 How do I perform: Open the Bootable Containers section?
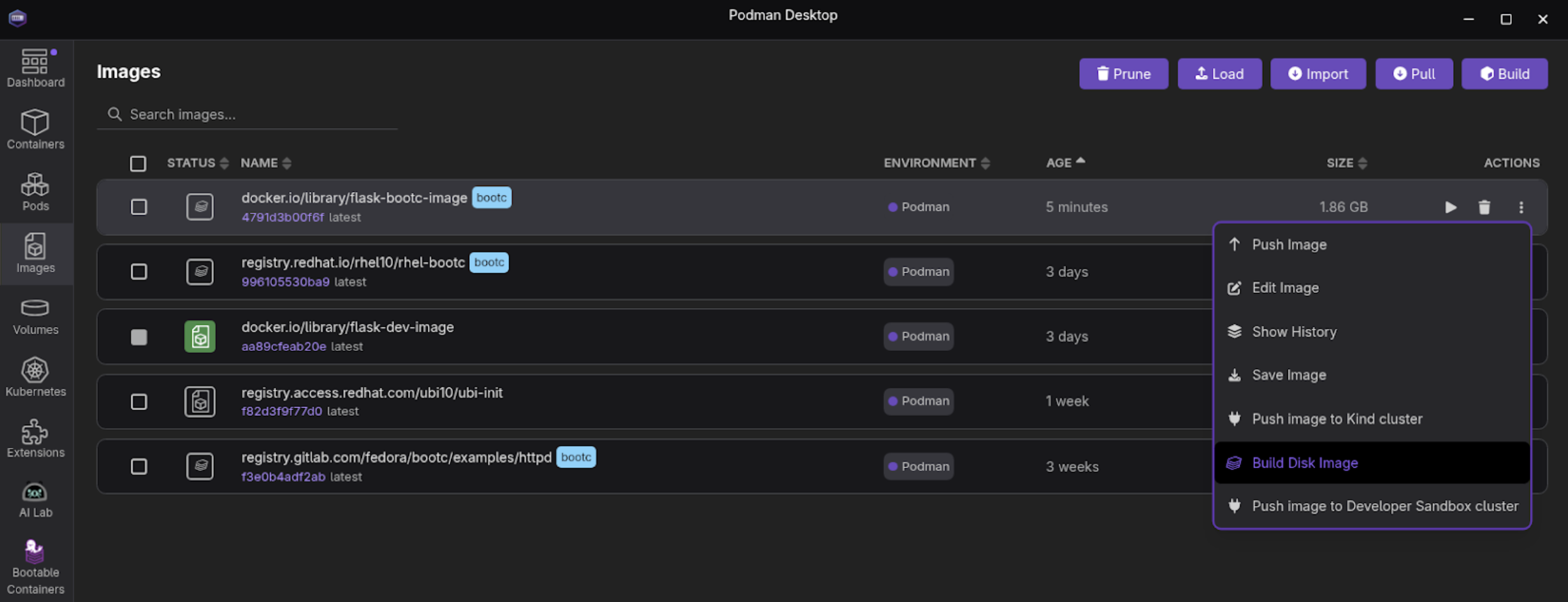(x=35, y=567)
